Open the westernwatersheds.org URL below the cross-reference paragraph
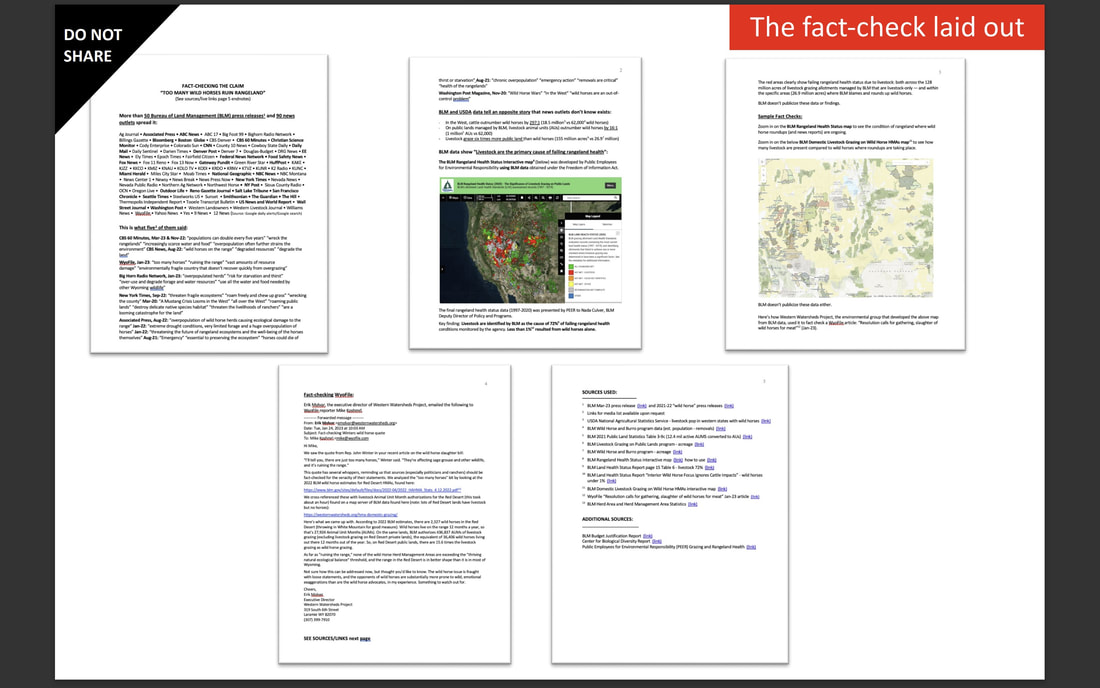Viewport: 1100px width, 688px height. tap(350, 515)
